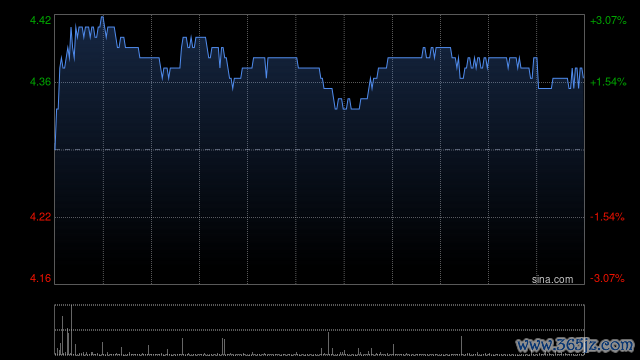Click the end of the price line
This screenshot has width=640, height=360.
[x=583, y=77]
